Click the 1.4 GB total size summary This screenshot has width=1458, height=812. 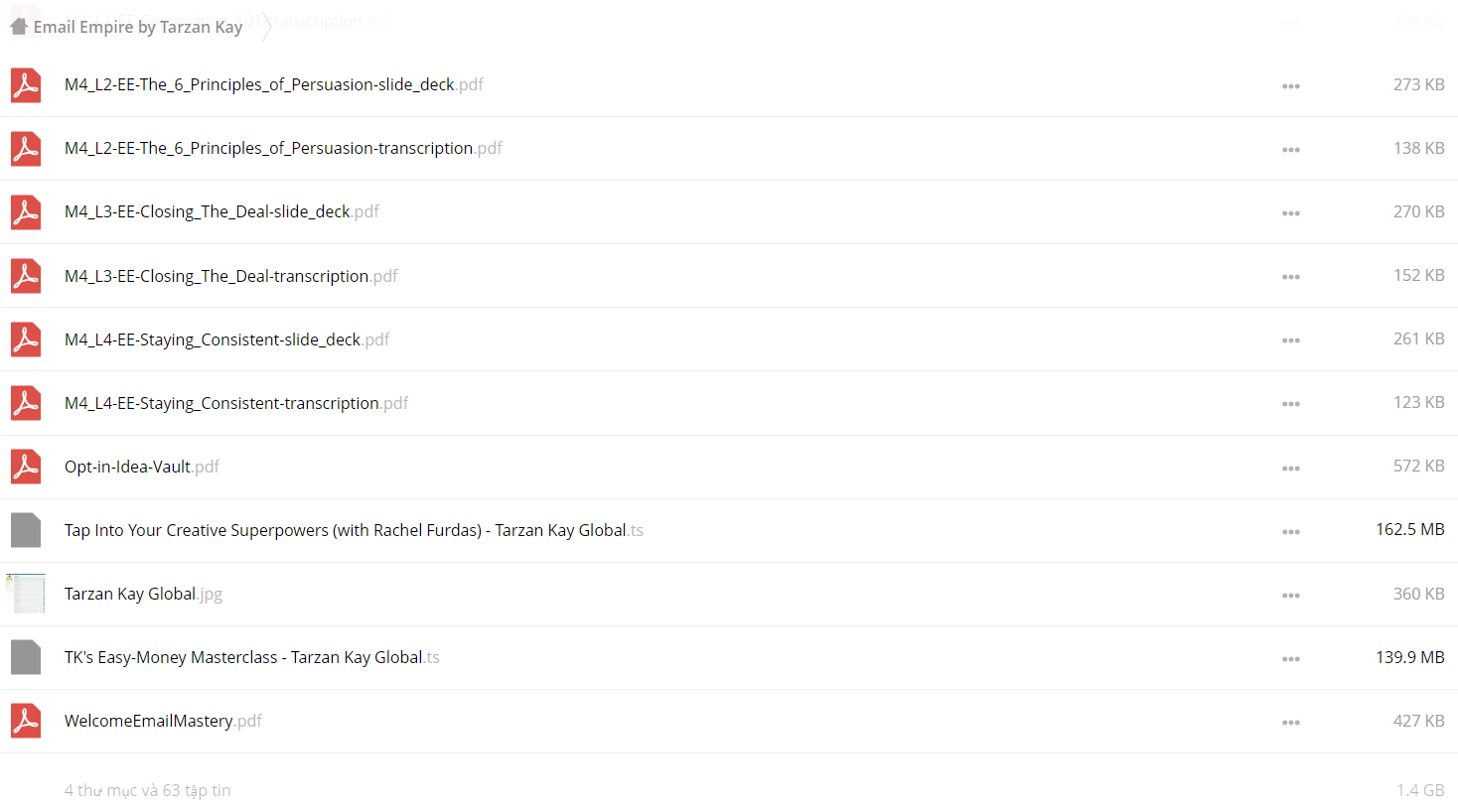(1419, 790)
